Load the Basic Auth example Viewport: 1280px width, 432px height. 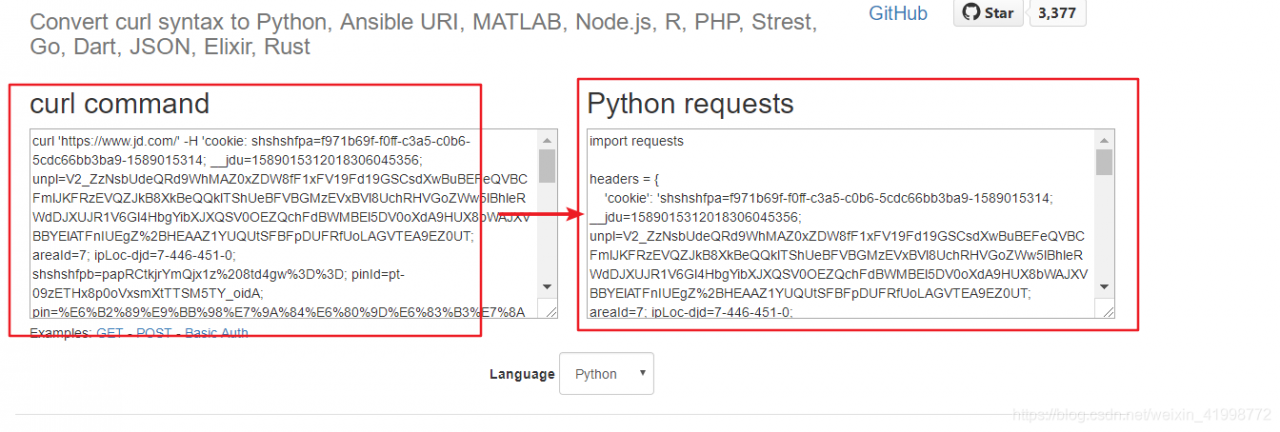coord(216,332)
